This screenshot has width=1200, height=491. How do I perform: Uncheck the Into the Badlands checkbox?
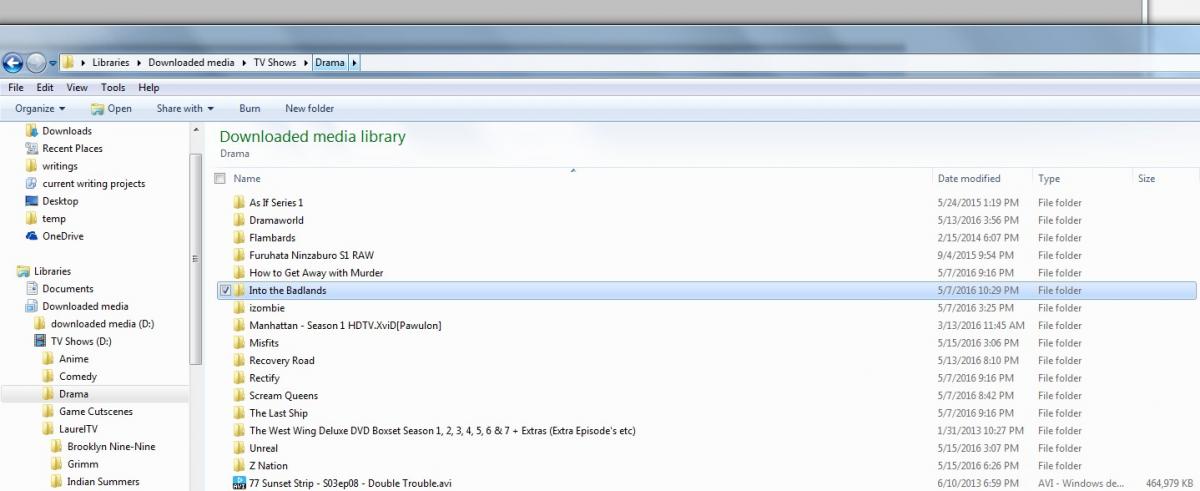tap(224, 290)
